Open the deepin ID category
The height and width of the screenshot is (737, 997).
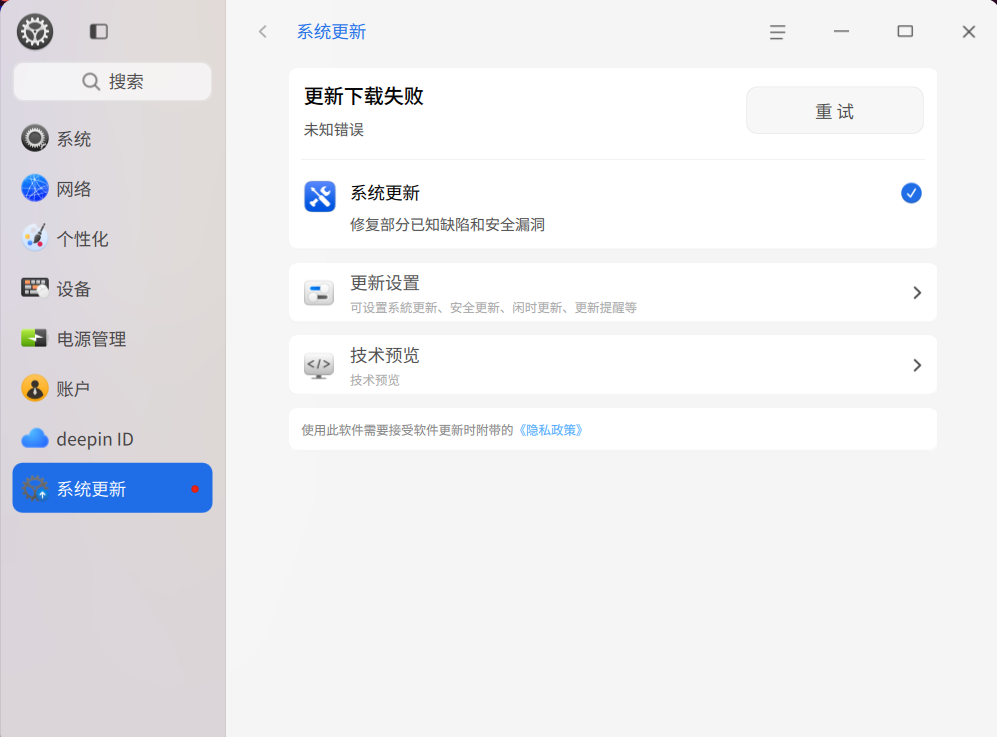tap(113, 439)
